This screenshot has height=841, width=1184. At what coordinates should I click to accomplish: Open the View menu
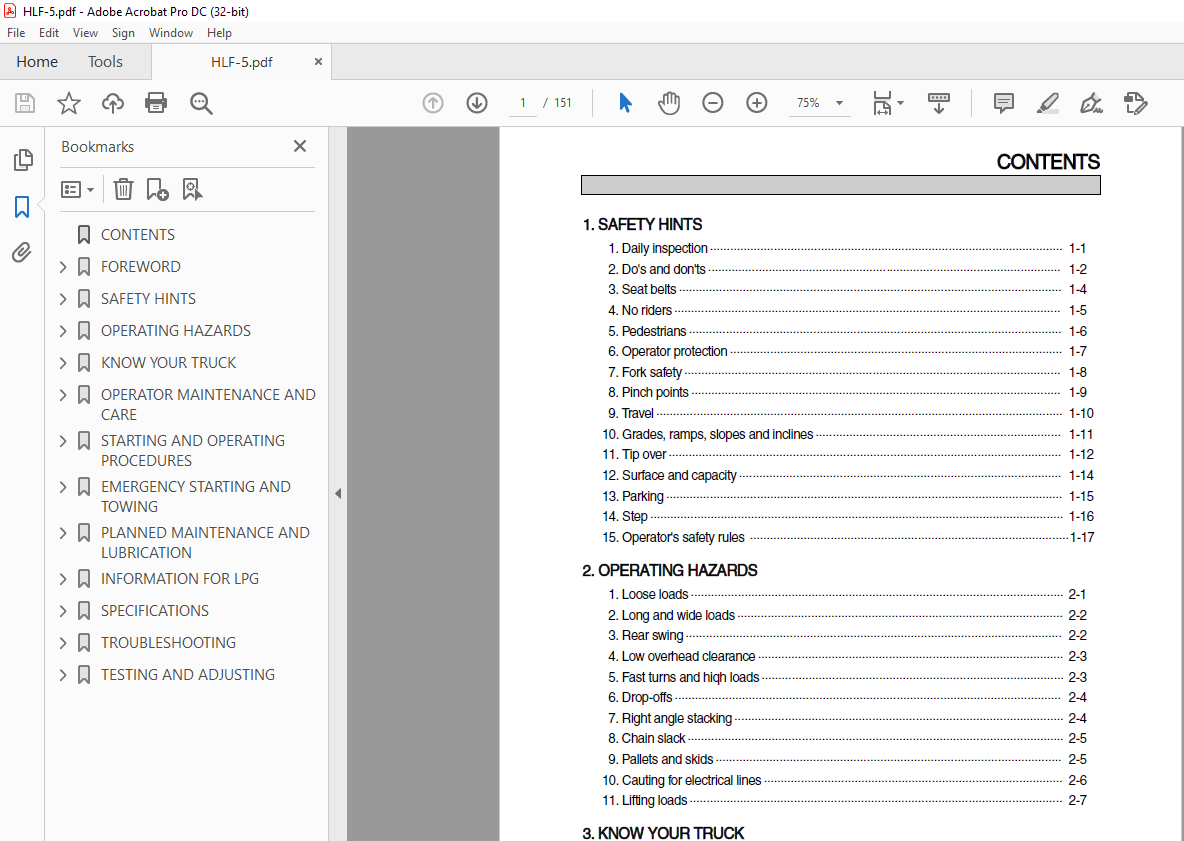tap(85, 32)
